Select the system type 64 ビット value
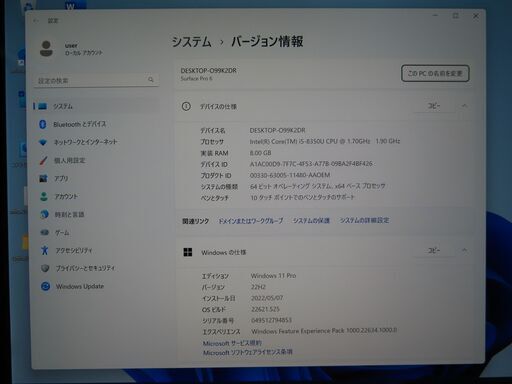Viewport: 512px width, 384px height. [317, 186]
